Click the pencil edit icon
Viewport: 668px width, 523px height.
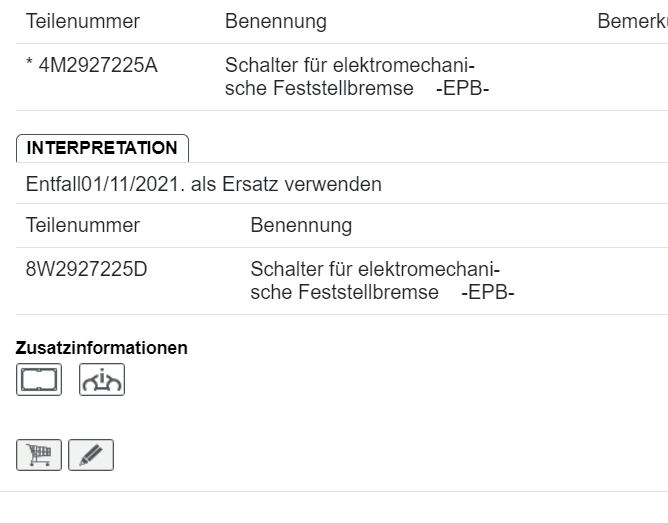click(x=91, y=455)
